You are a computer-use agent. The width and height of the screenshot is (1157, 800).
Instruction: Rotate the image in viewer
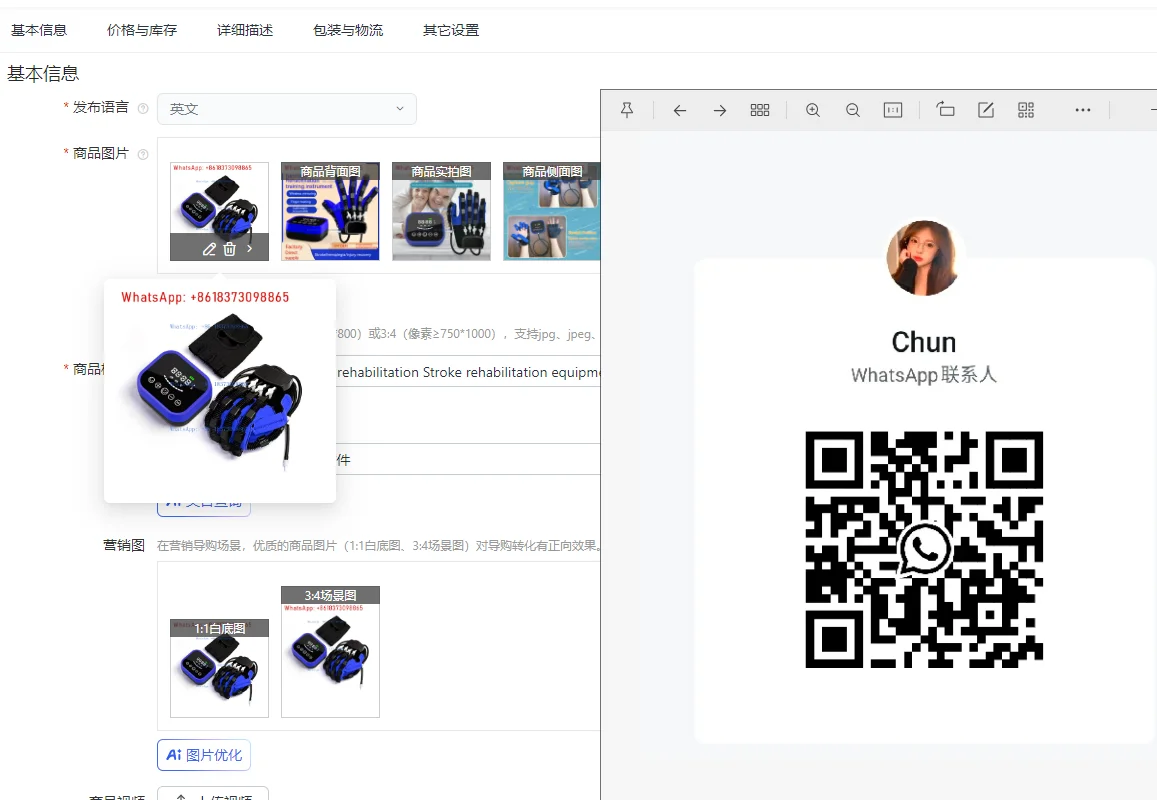tap(945, 110)
